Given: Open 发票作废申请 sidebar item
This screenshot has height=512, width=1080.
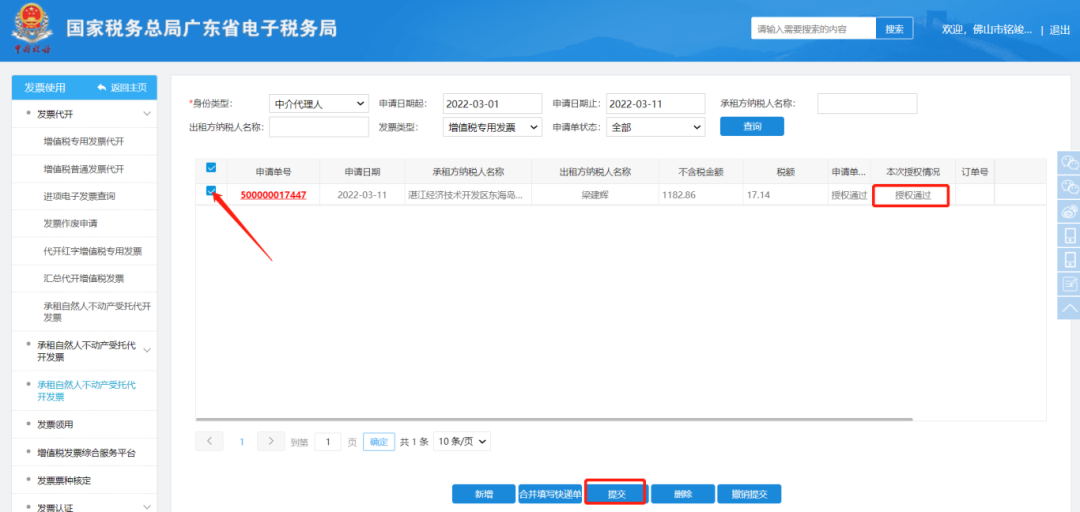Looking at the screenshot, I should coord(70,224).
